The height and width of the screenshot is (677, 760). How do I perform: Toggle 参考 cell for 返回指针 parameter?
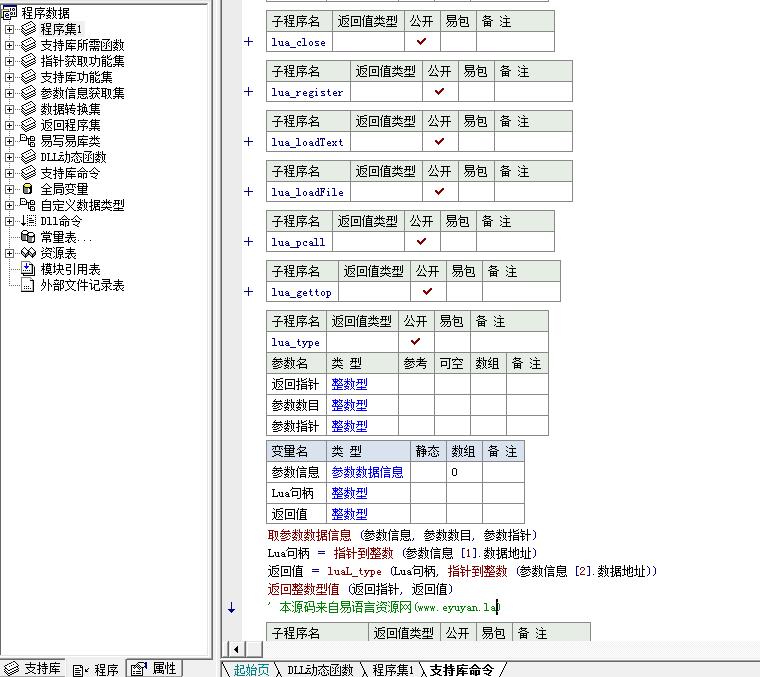416,384
